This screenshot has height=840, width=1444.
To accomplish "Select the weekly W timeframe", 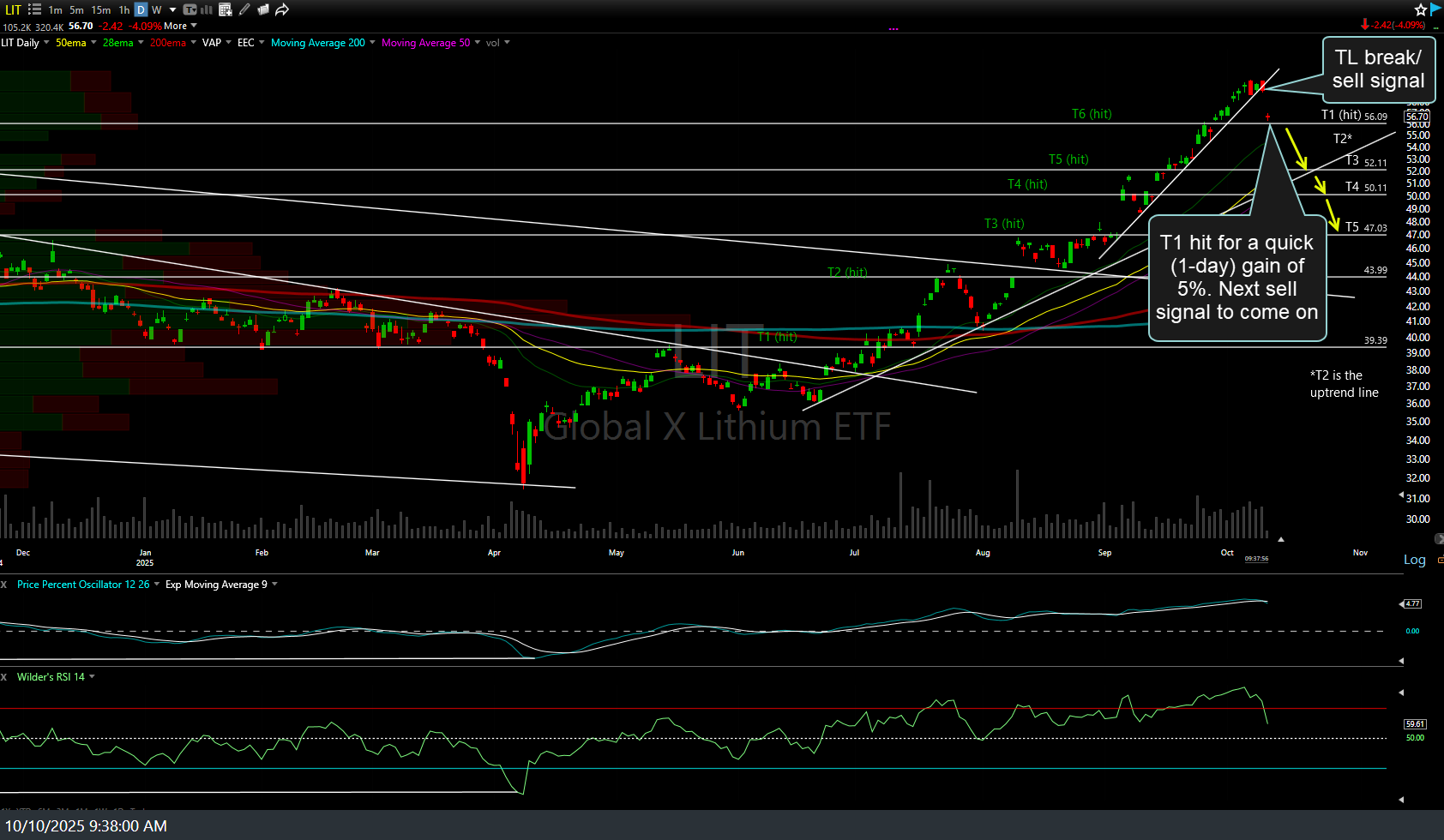I will (157, 9).
